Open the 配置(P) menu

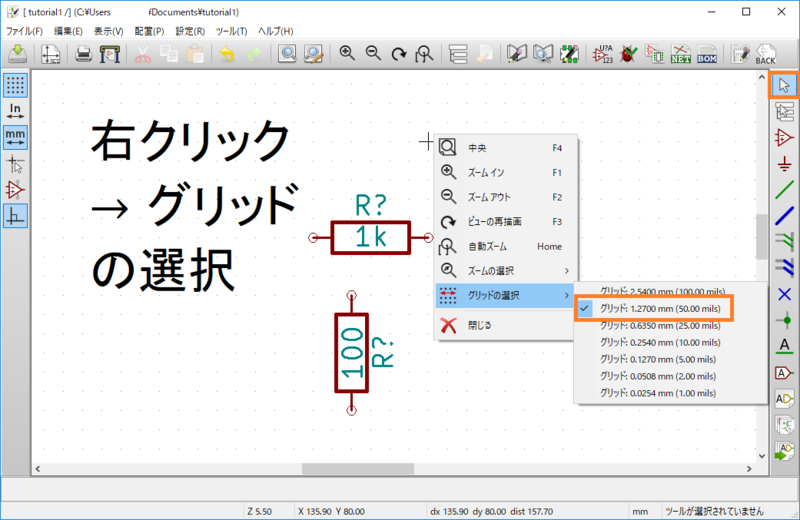click(x=149, y=31)
